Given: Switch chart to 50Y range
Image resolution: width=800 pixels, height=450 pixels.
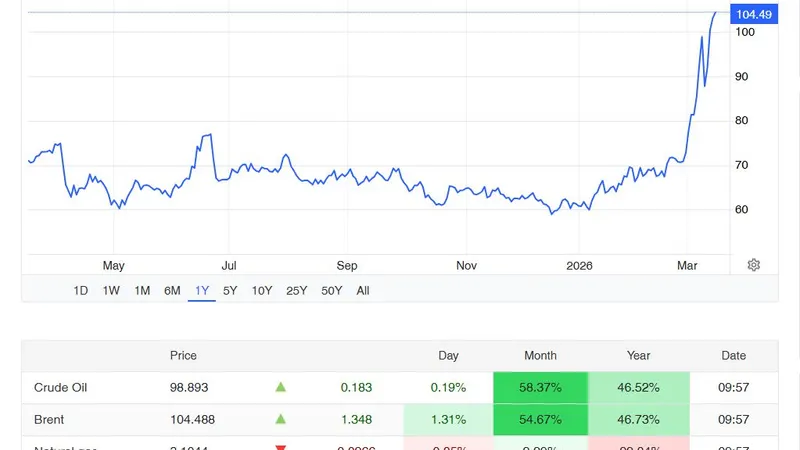Looking at the screenshot, I should (x=332, y=291).
